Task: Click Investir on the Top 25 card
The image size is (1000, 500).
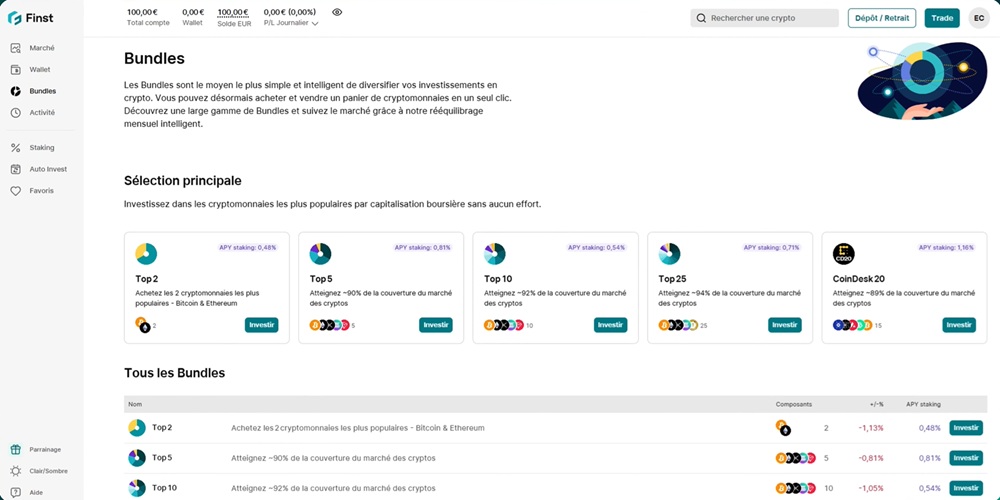Action: coord(784,325)
